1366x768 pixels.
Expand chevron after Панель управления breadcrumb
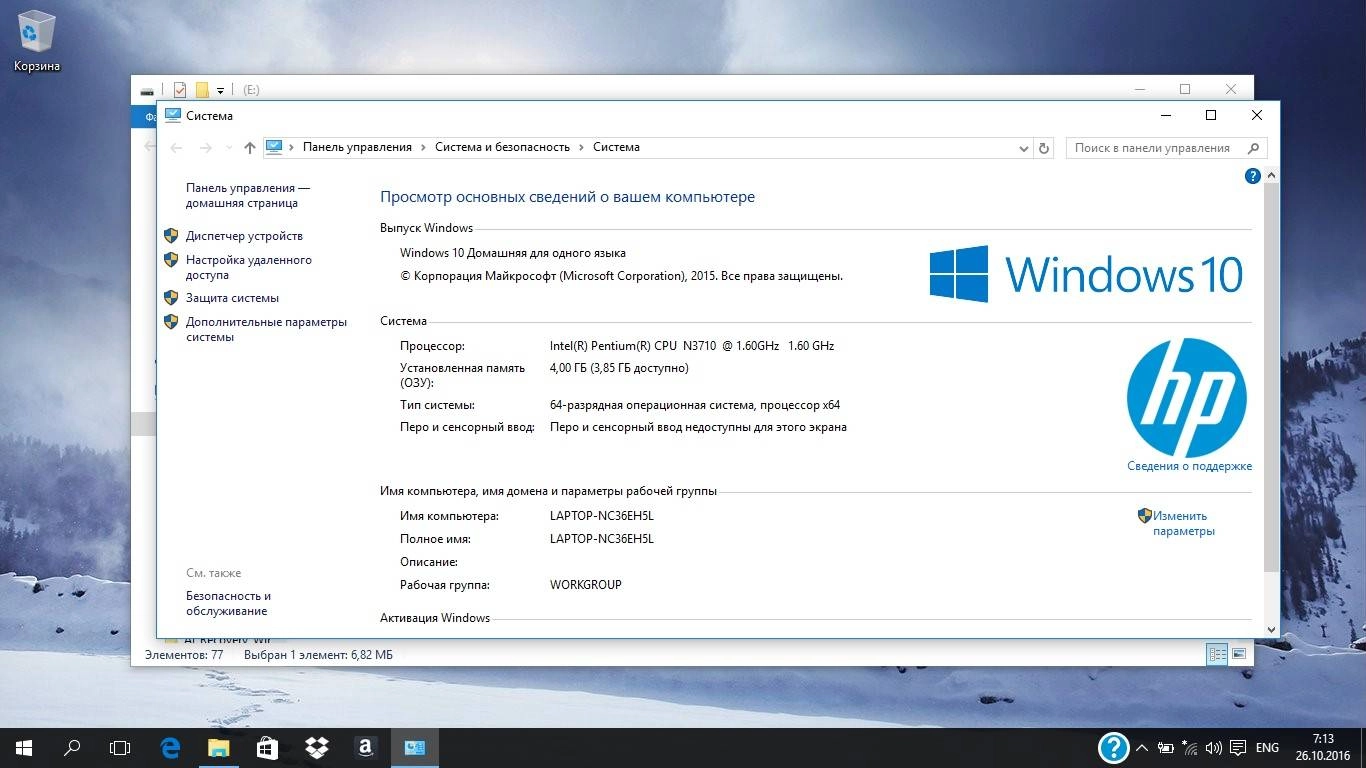pyautogui.click(x=424, y=147)
